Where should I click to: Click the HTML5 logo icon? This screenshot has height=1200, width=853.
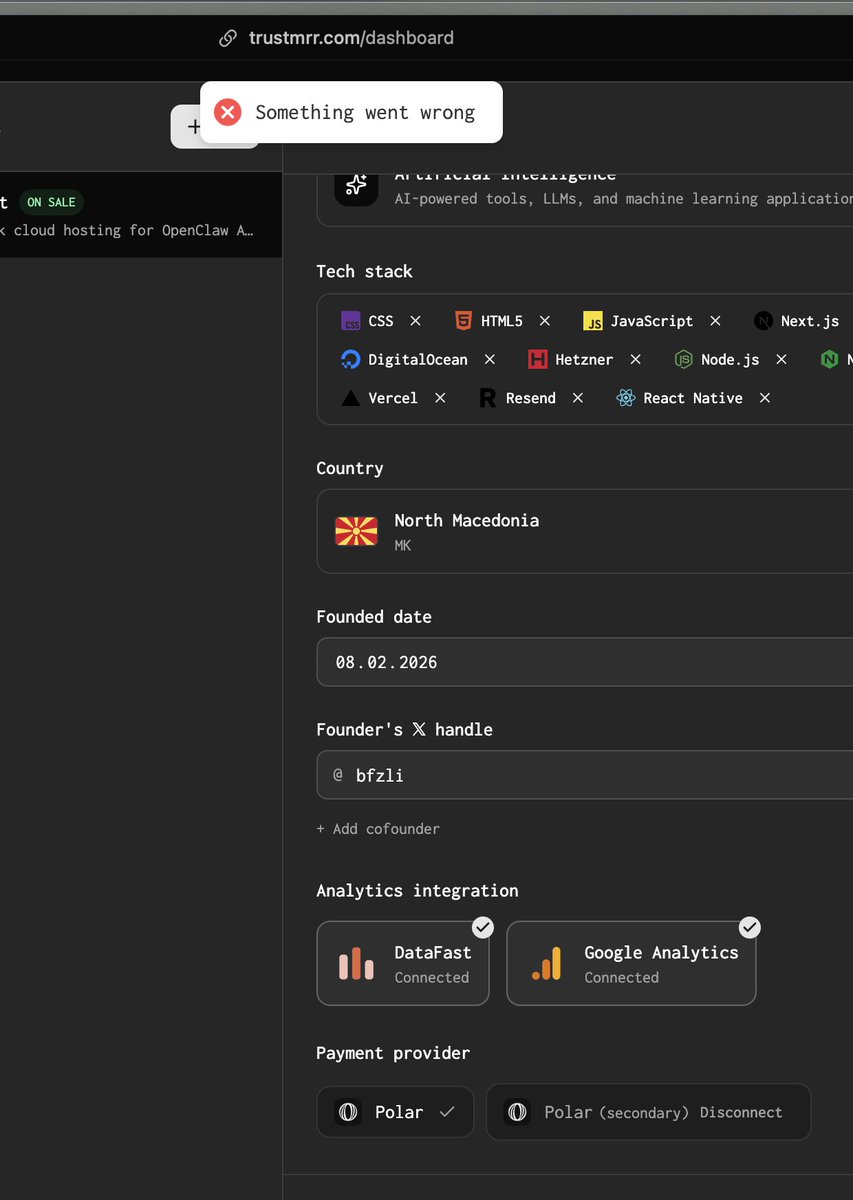[463, 321]
